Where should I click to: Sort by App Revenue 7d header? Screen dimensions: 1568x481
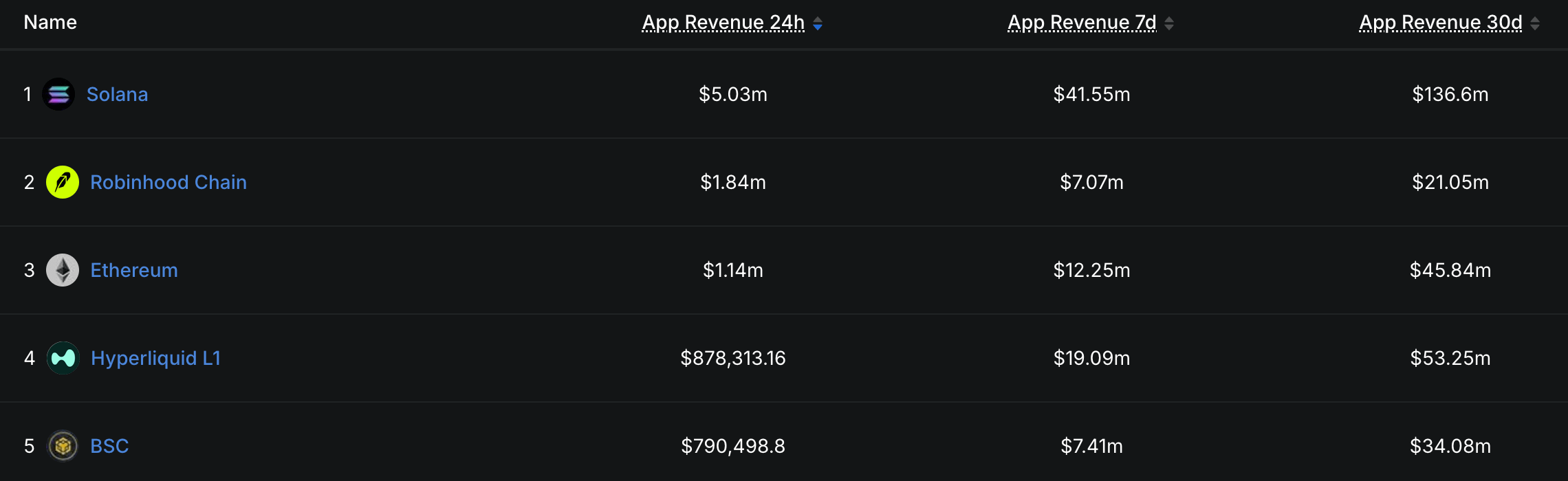pos(1082,23)
